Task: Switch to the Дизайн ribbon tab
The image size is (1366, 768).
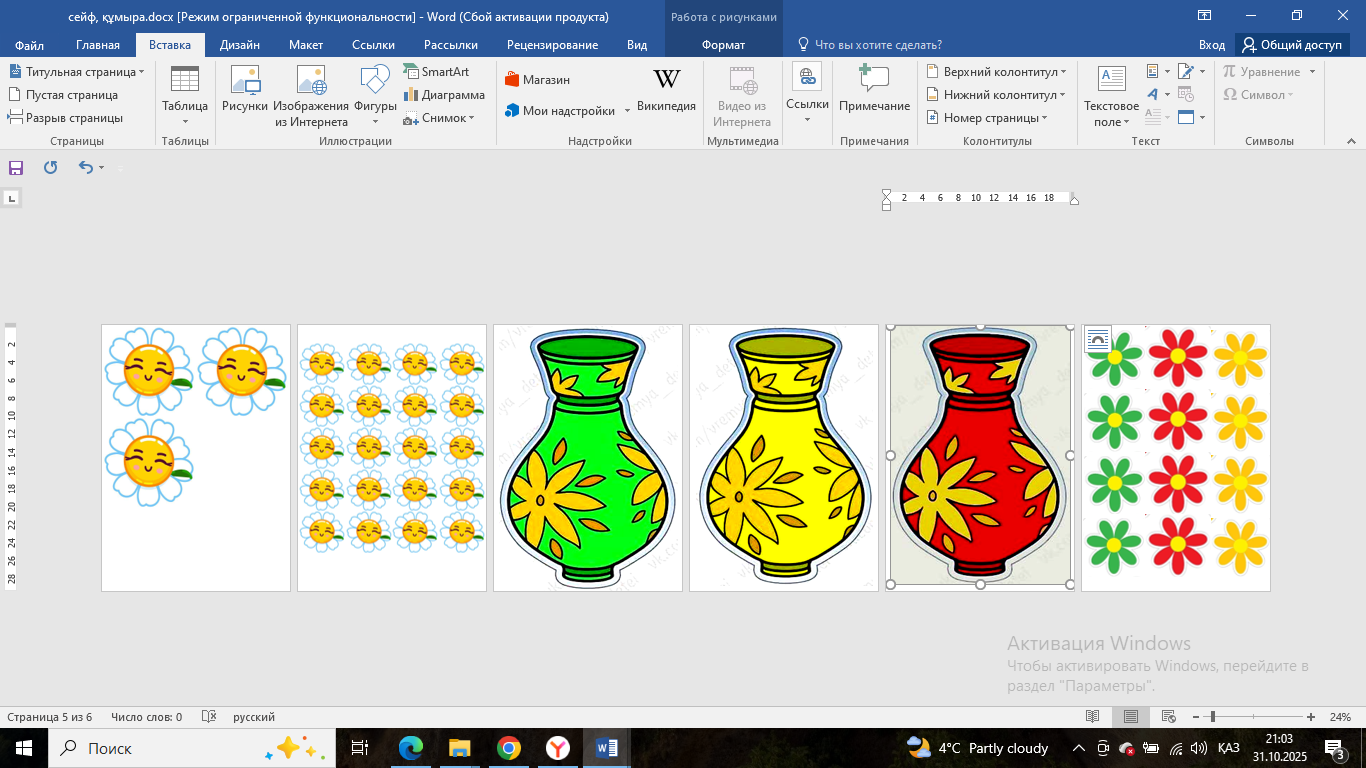Action: coord(240,45)
